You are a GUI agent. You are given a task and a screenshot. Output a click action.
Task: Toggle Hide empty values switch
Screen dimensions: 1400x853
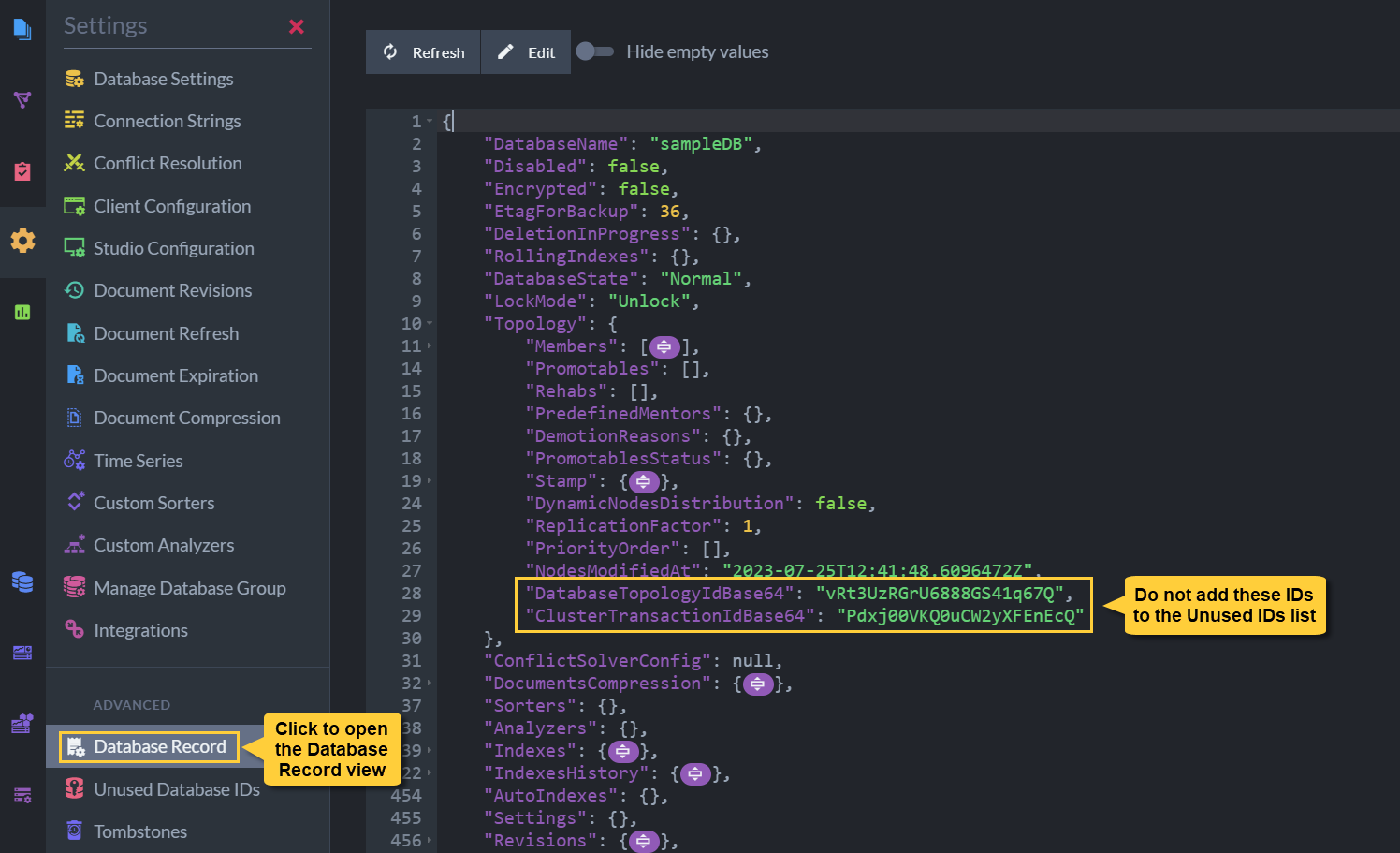[x=595, y=51]
